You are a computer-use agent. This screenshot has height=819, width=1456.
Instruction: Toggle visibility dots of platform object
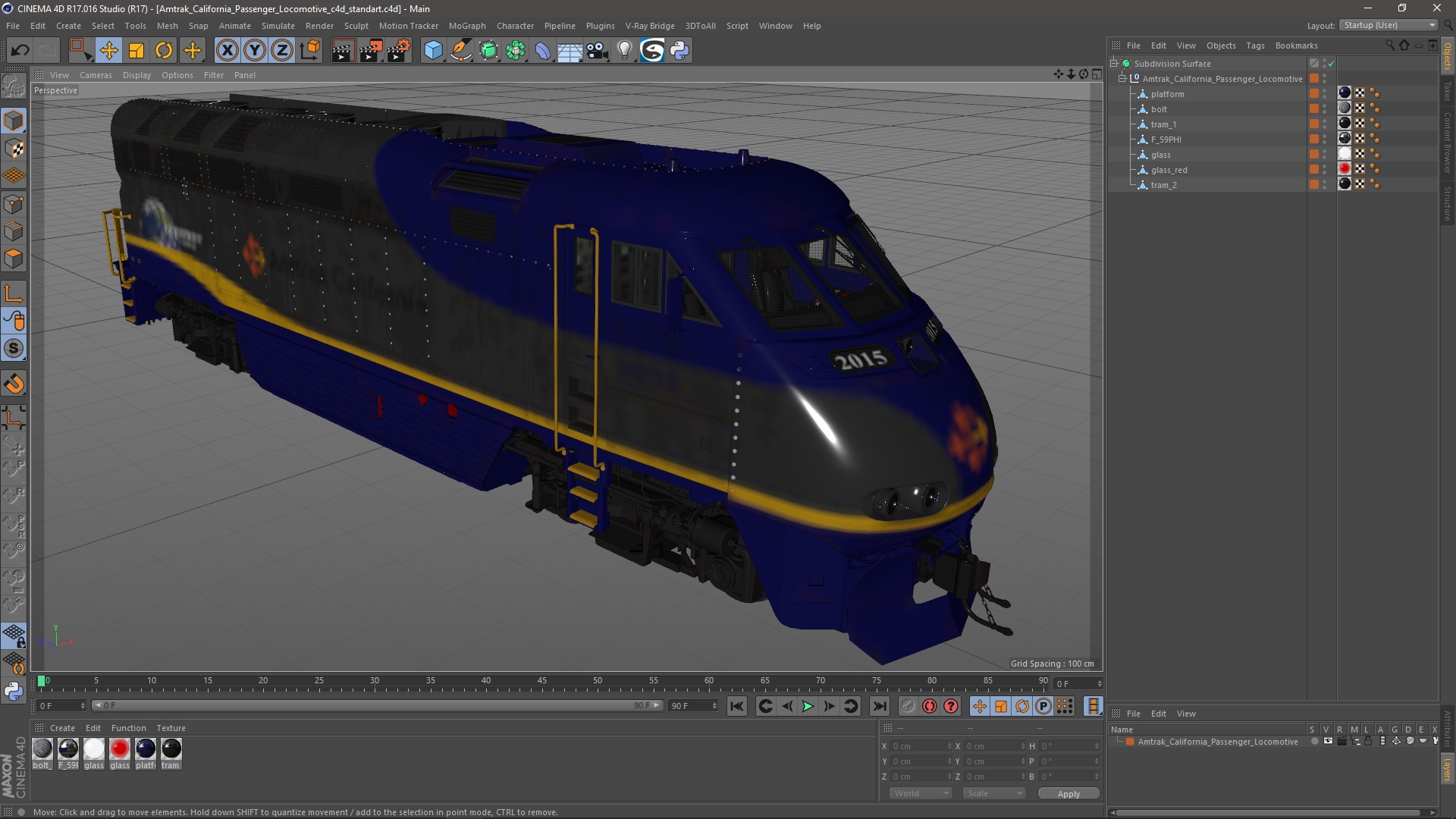[1325, 94]
